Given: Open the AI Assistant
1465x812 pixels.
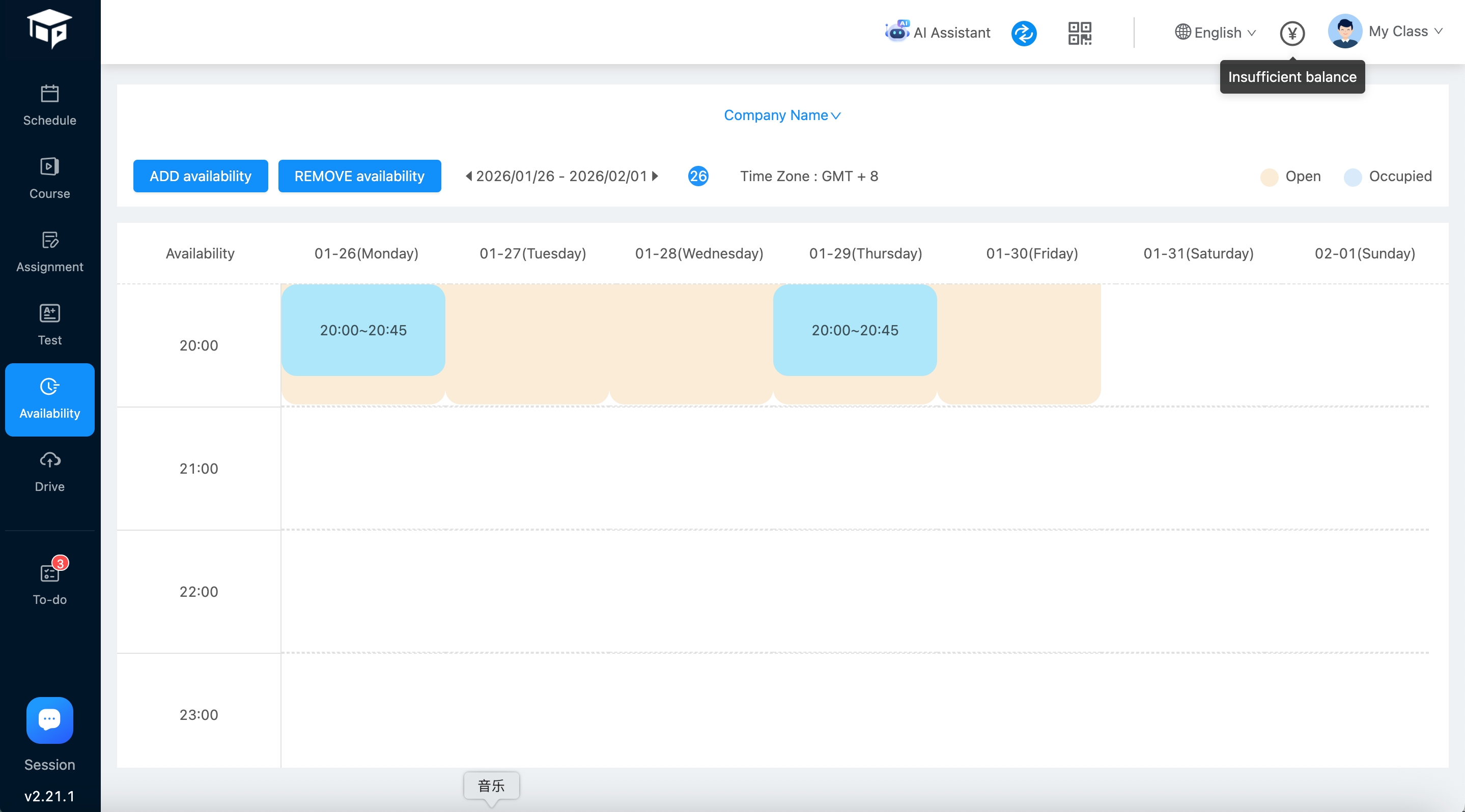Looking at the screenshot, I should tap(938, 33).
